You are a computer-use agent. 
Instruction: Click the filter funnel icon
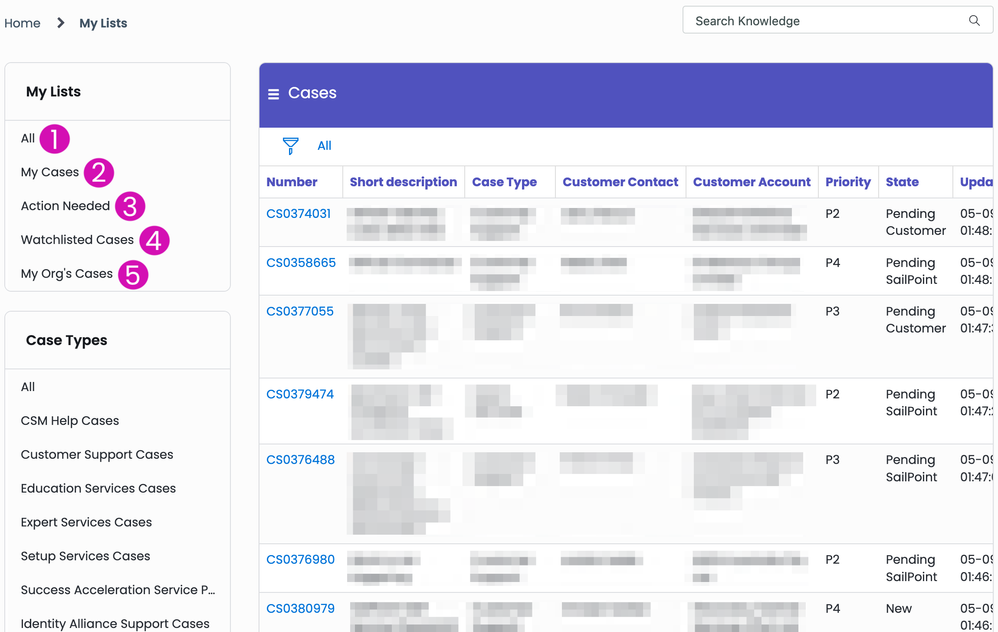(x=290, y=146)
